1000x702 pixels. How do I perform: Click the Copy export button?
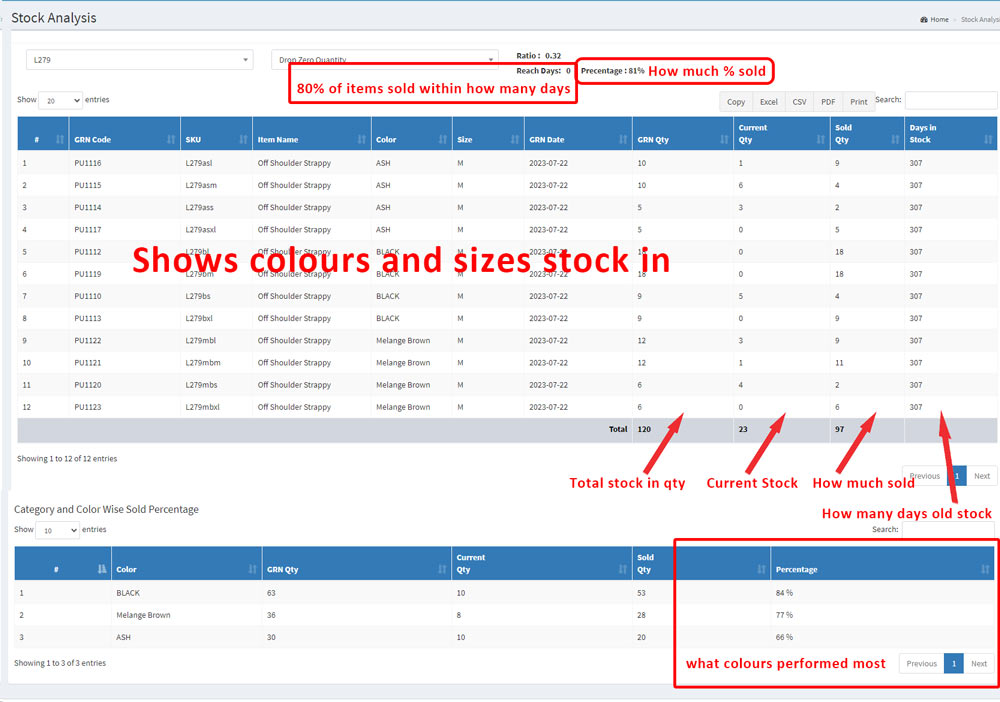(x=736, y=102)
